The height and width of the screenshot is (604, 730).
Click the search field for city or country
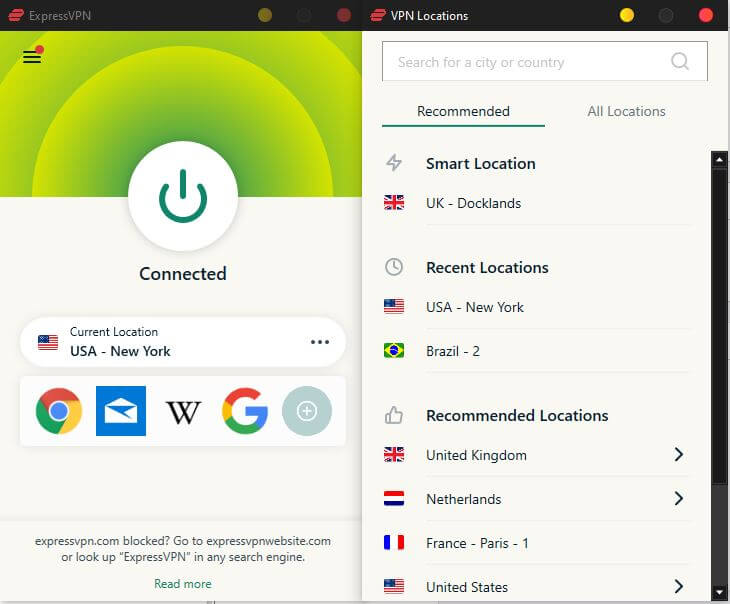tap(545, 61)
